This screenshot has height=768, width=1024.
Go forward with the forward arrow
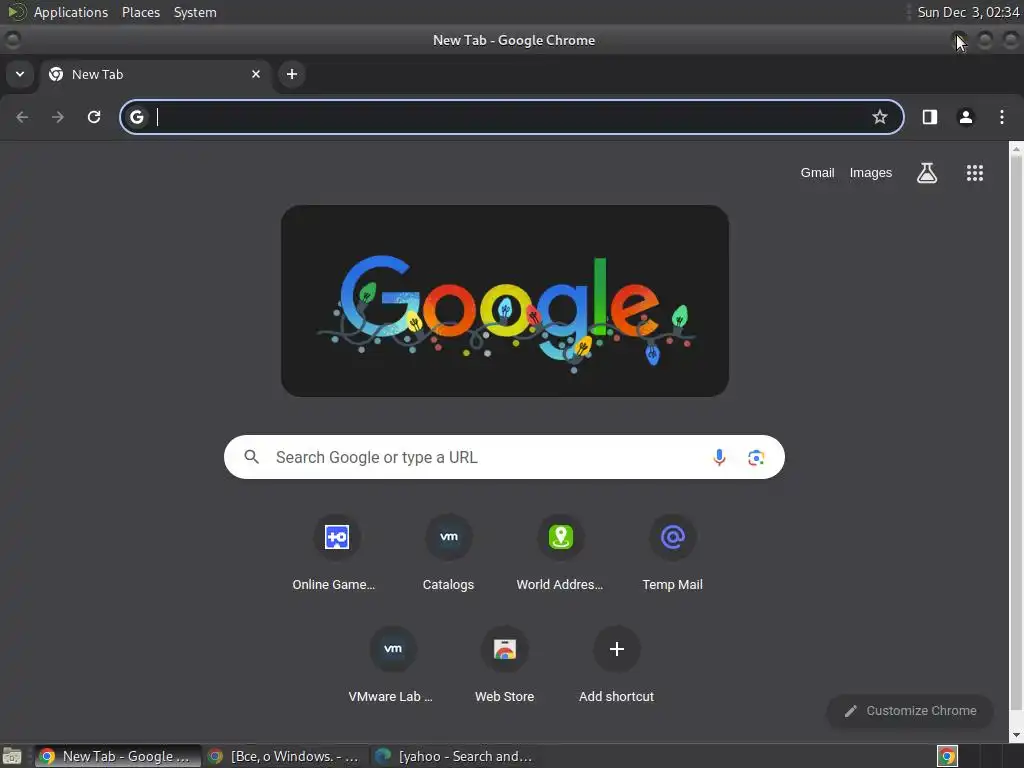(x=58, y=117)
